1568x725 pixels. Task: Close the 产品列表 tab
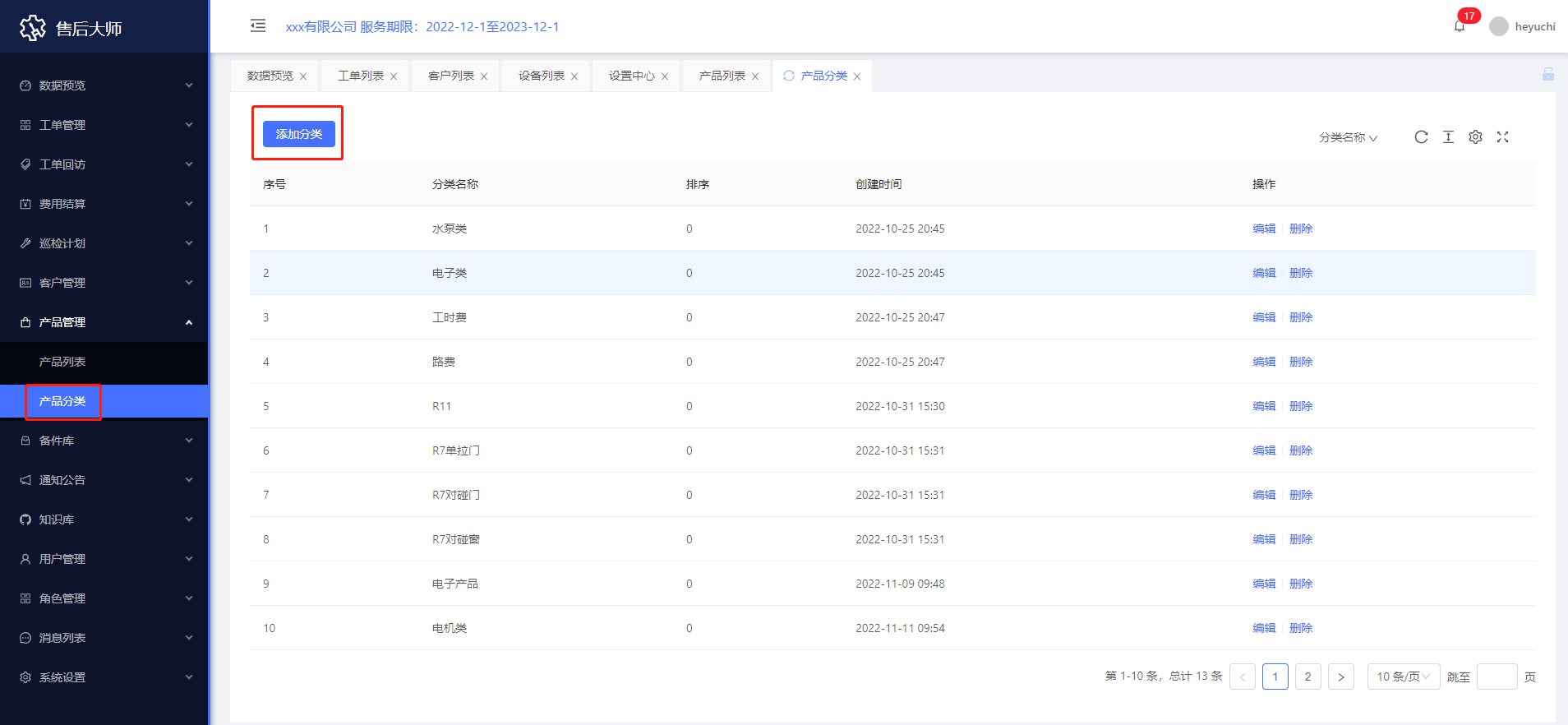(755, 76)
